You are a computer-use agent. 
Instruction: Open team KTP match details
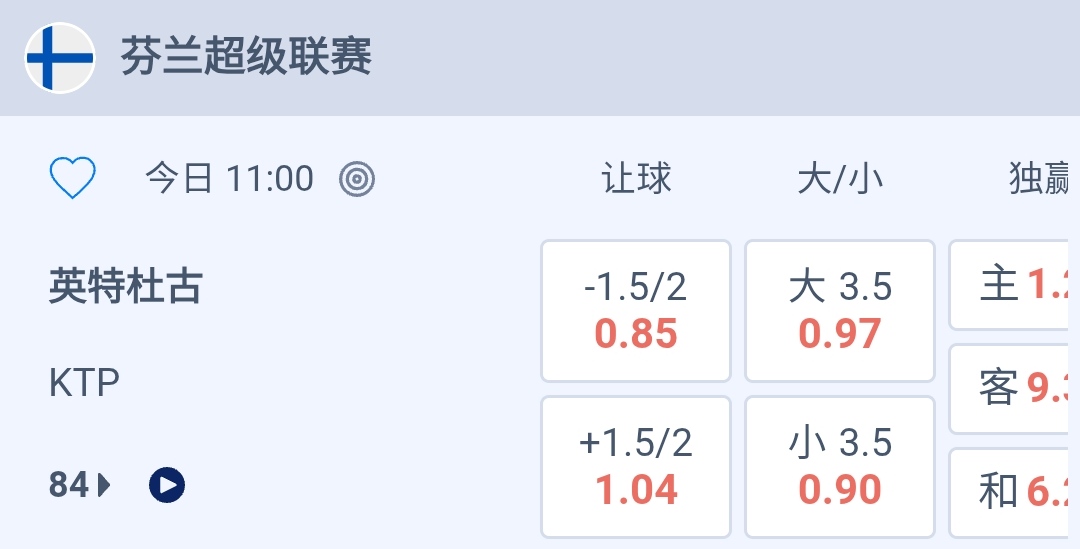coord(84,383)
